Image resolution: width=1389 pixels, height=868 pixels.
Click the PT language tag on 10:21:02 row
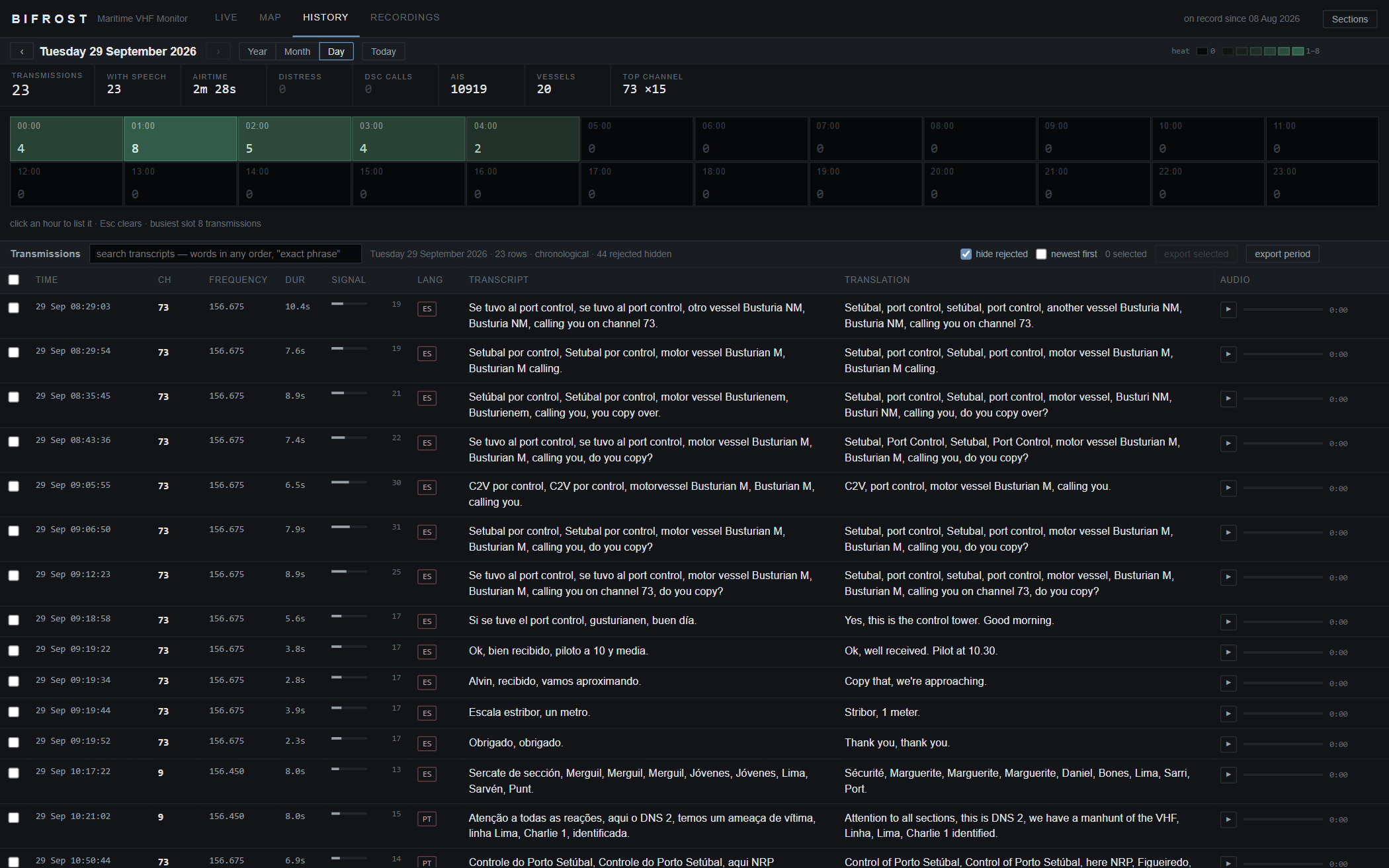[427, 819]
